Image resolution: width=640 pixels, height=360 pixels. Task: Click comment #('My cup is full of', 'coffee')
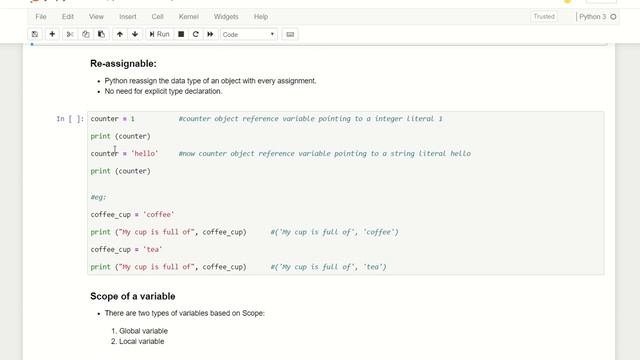(x=334, y=232)
